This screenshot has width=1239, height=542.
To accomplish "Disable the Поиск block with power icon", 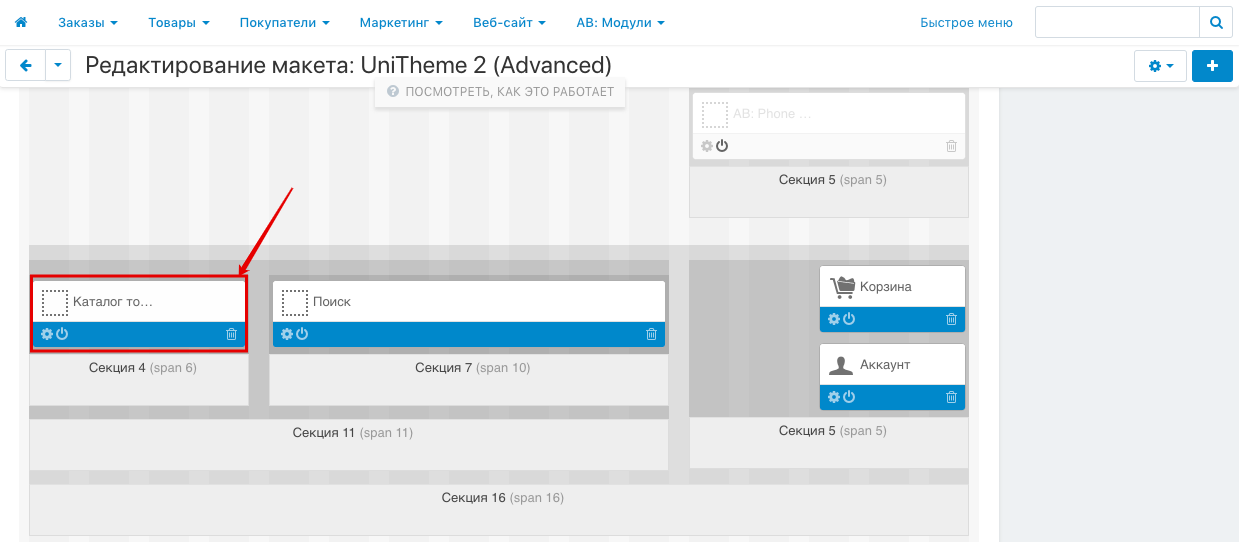I will point(302,334).
